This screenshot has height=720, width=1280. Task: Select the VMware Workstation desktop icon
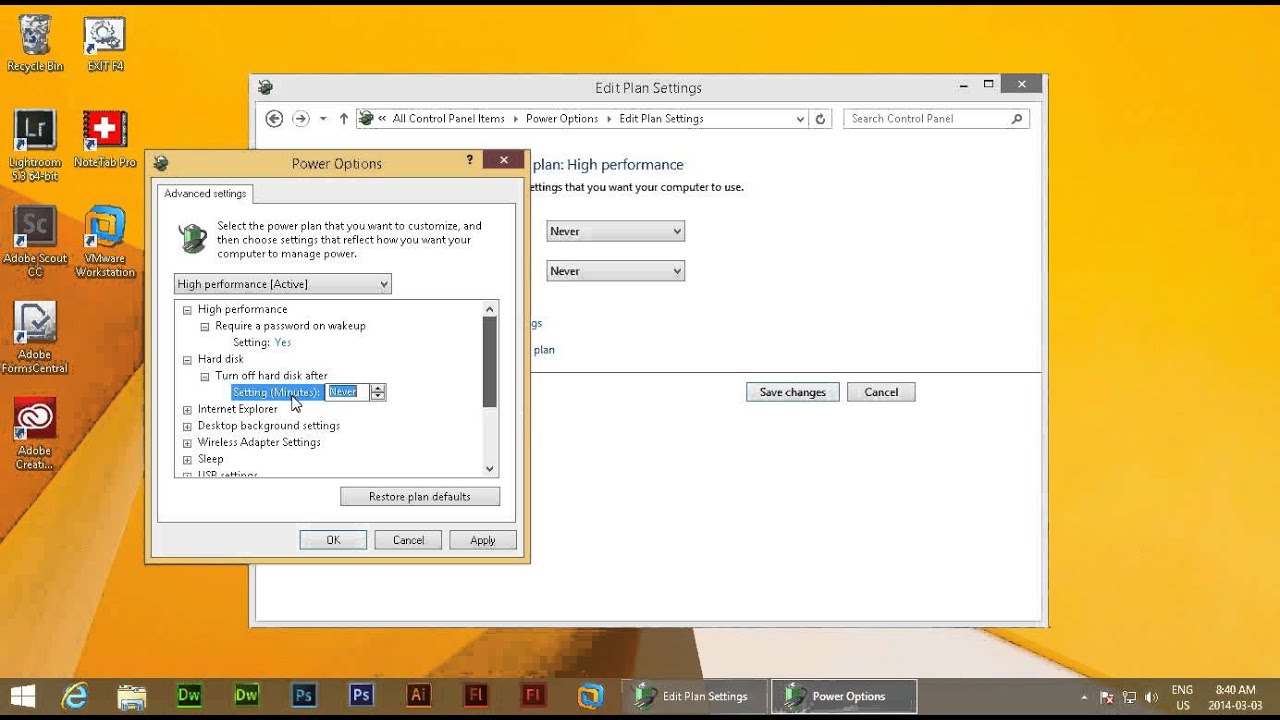[x=105, y=242]
